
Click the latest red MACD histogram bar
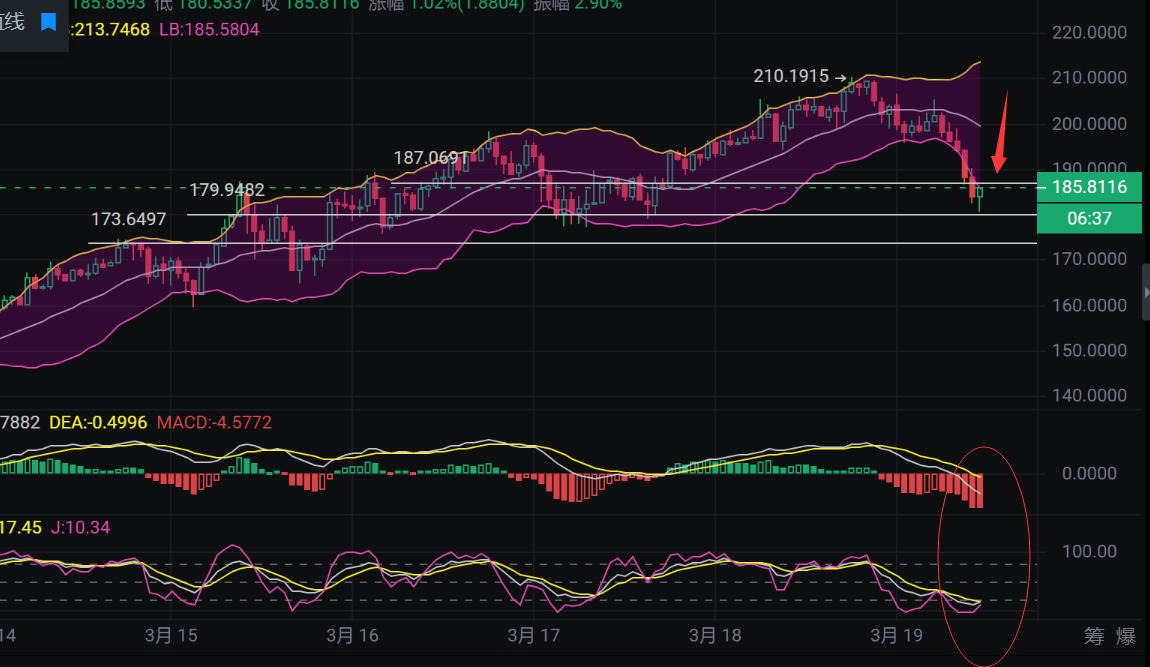979,490
